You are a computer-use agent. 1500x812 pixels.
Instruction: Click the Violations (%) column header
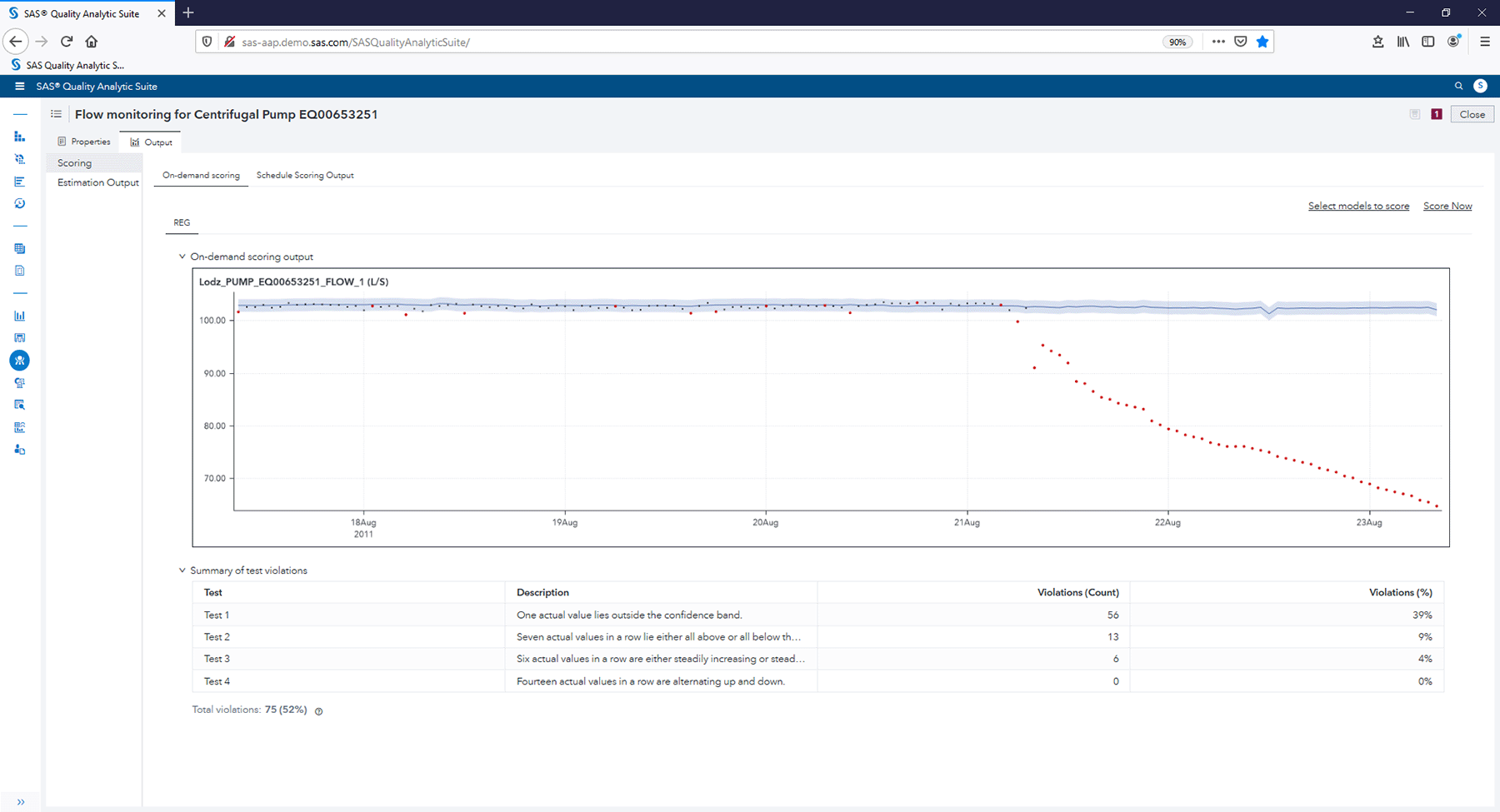tap(1400, 593)
